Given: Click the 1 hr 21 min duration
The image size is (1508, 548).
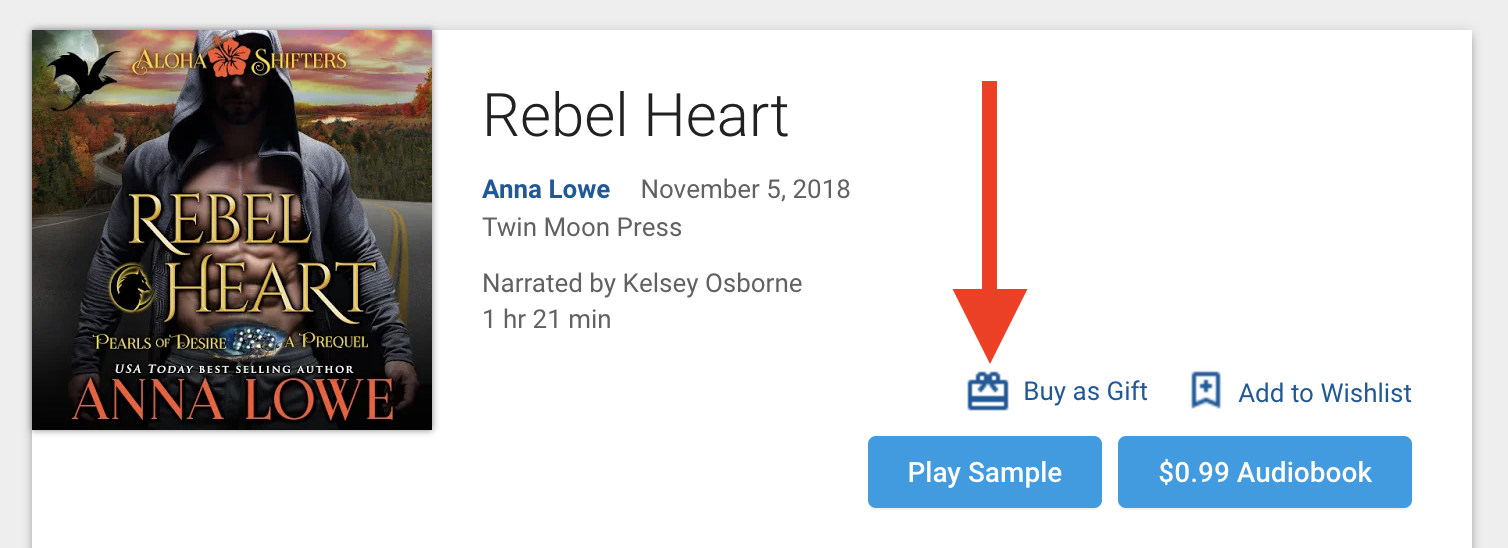Looking at the screenshot, I should coord(546,320).
